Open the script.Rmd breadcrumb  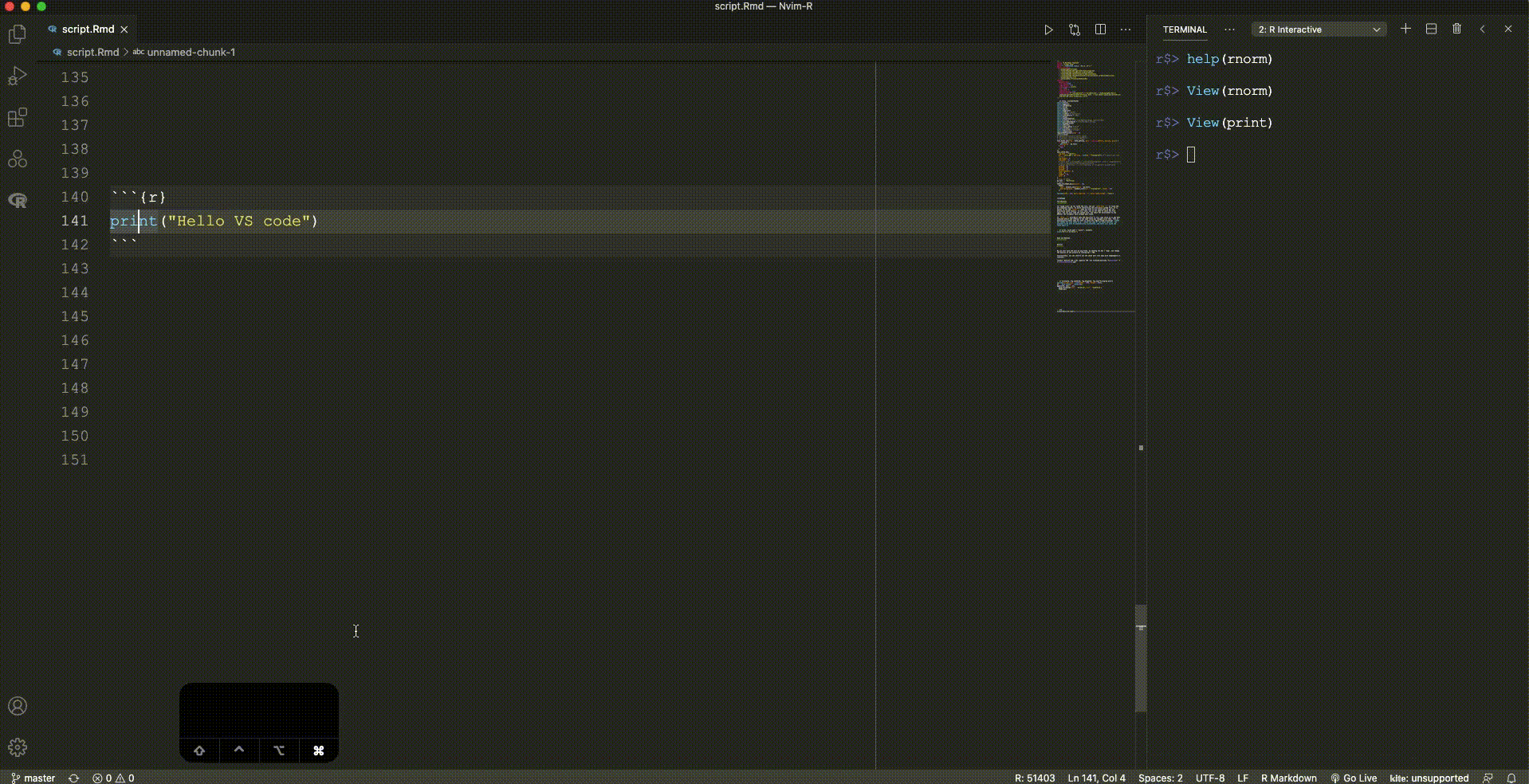pyautogui.click(x=86, y=52)
